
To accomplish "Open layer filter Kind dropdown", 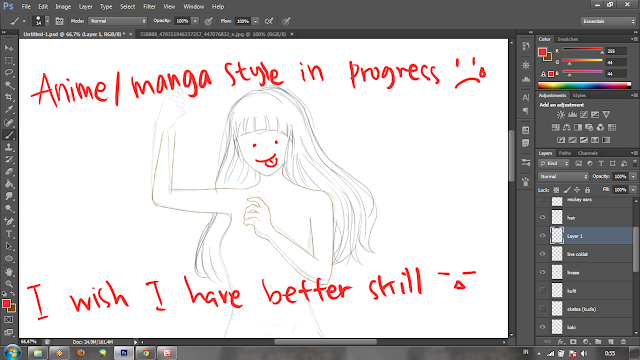I will coord(553,163).
